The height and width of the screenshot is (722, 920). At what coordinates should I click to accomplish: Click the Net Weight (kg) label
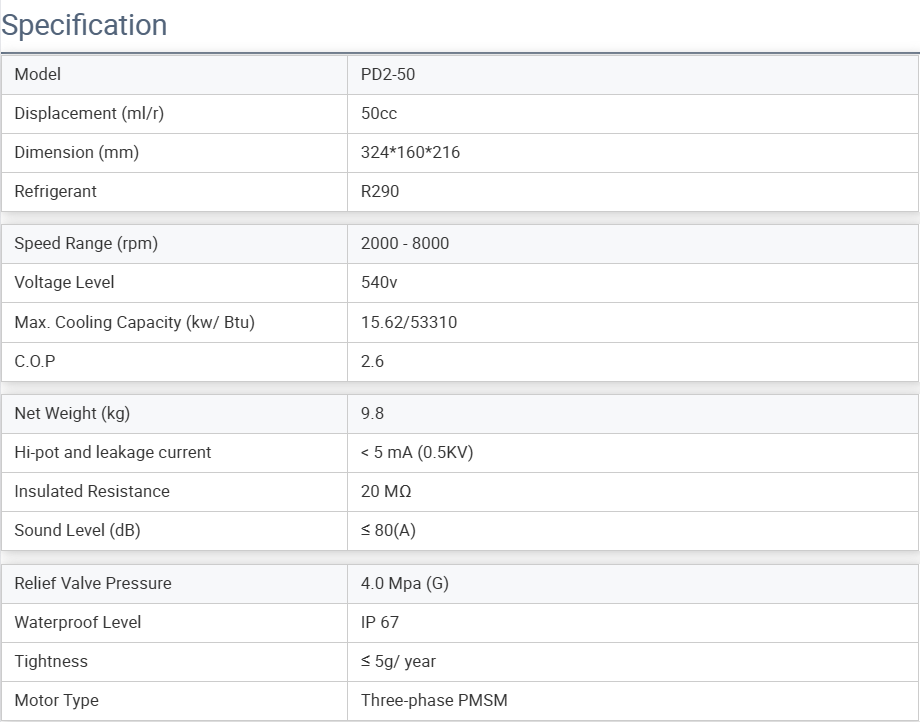tap(72, 413)
